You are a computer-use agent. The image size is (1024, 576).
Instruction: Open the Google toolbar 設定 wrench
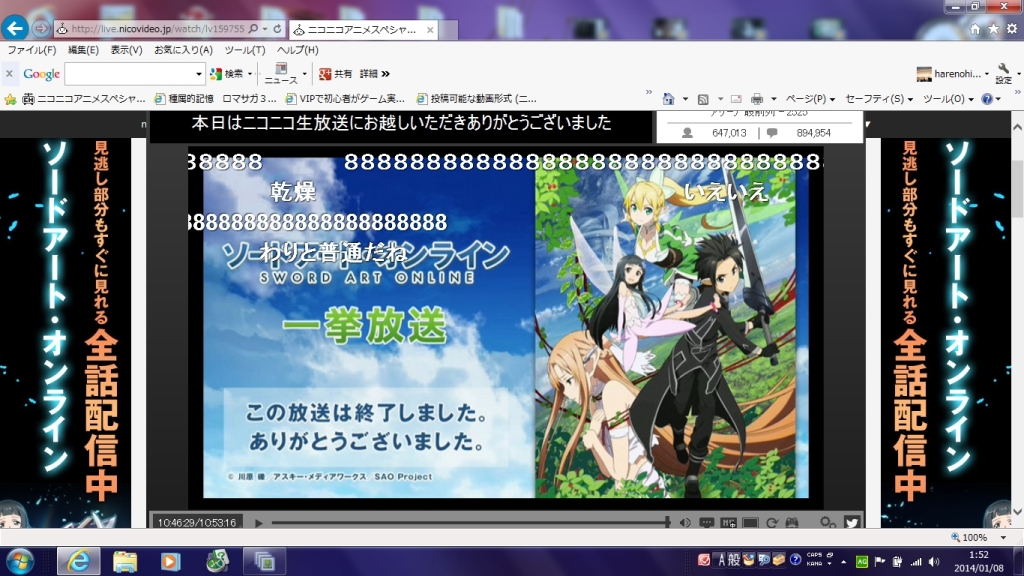click(x=1004, y=74)
